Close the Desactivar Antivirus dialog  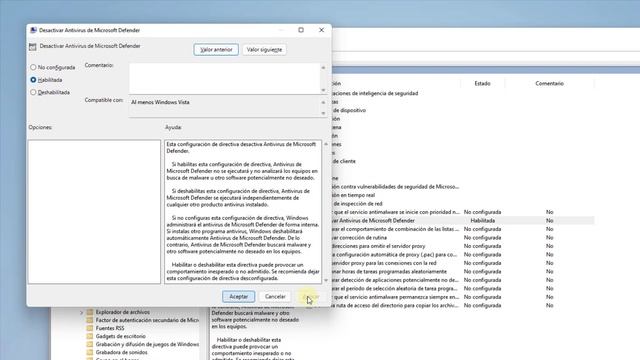point(322,30)
